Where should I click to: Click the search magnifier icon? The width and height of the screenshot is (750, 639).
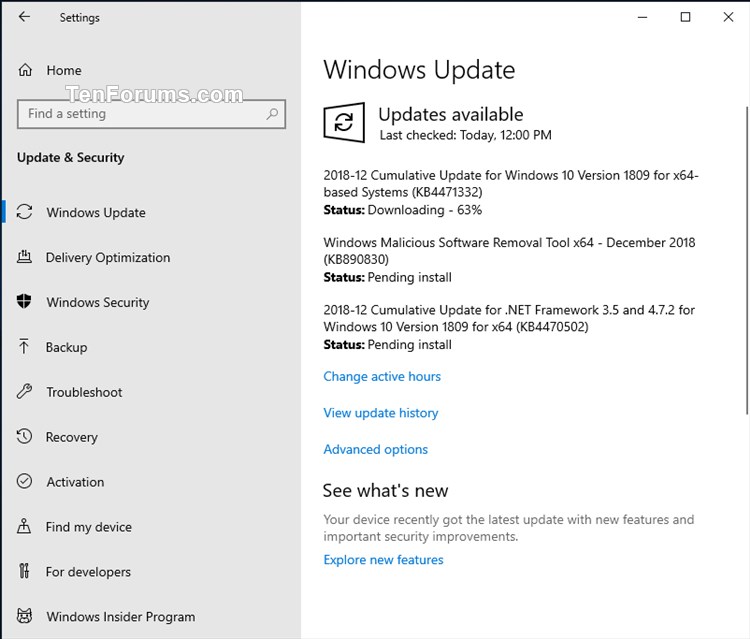tap(272, 114)
